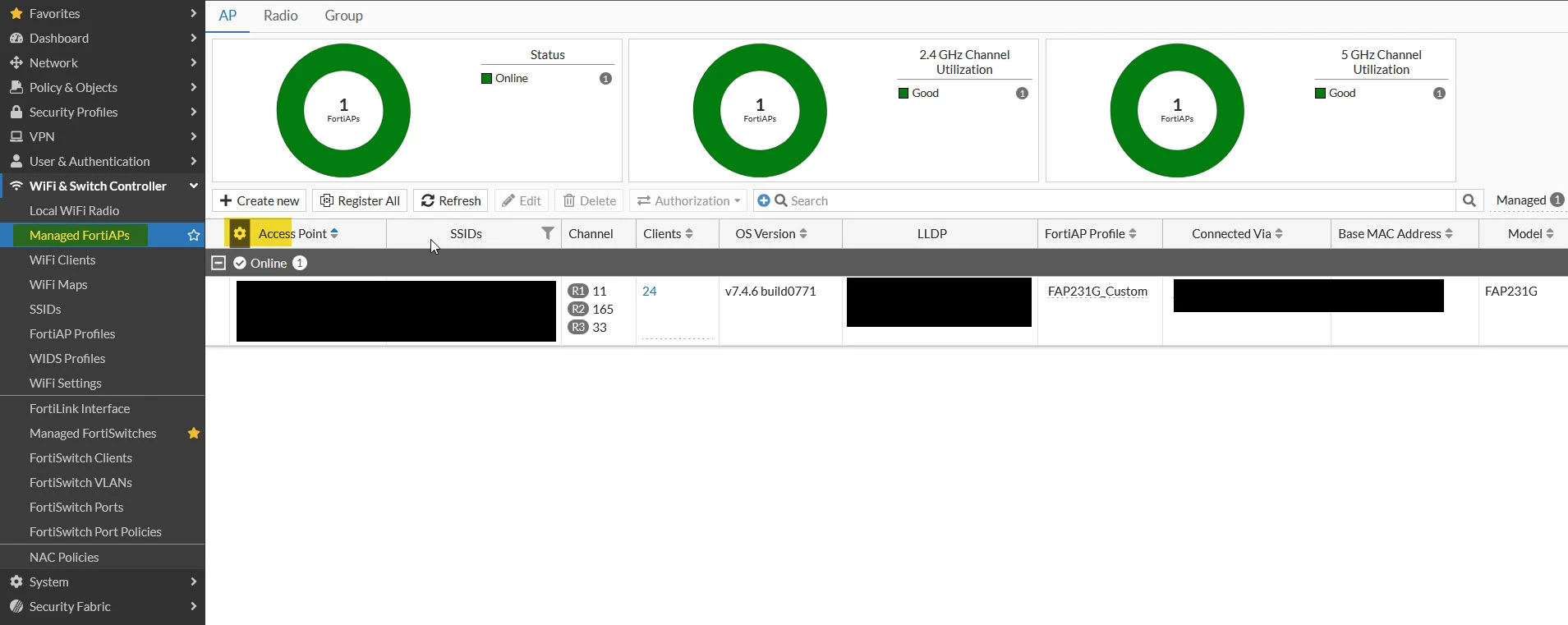This screenshot has height=625, width=1568.
Task: Click the Security Profiles lock icon
Action: (x=16, y=112)
